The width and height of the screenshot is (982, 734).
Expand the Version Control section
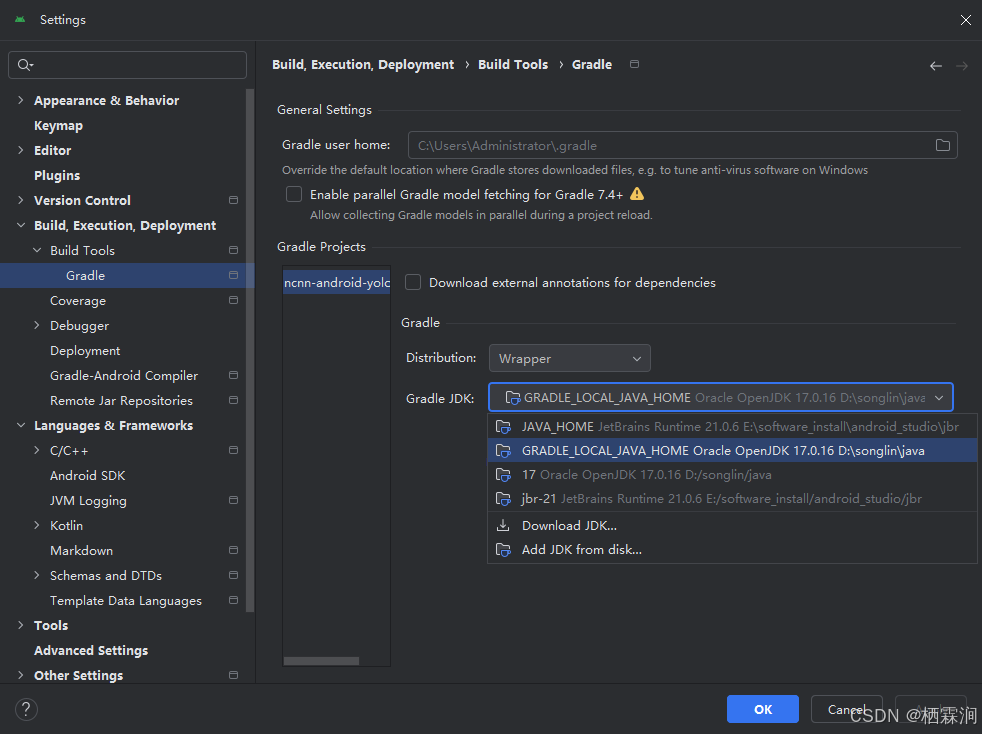pos(21,200)
